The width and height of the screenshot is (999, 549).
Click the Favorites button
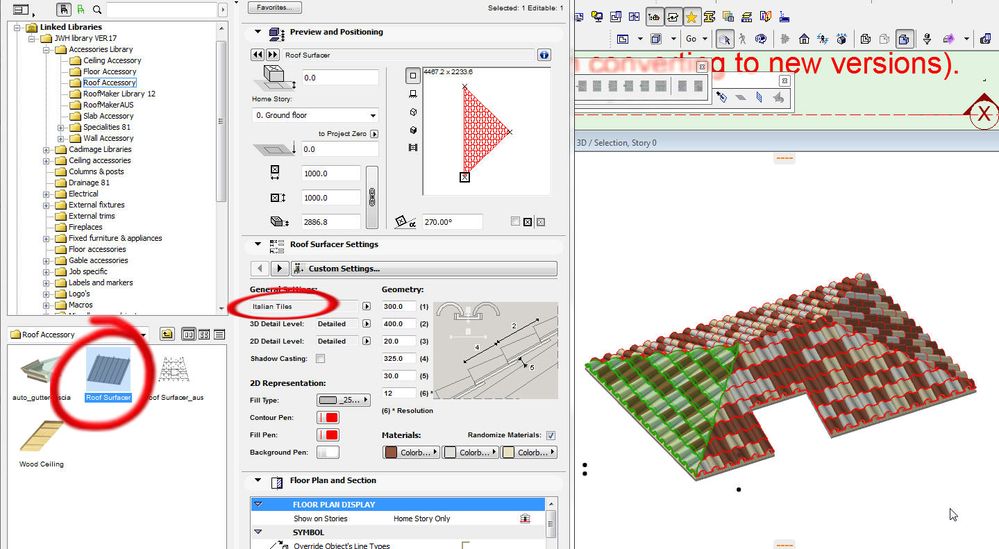(x=275, y=8)
